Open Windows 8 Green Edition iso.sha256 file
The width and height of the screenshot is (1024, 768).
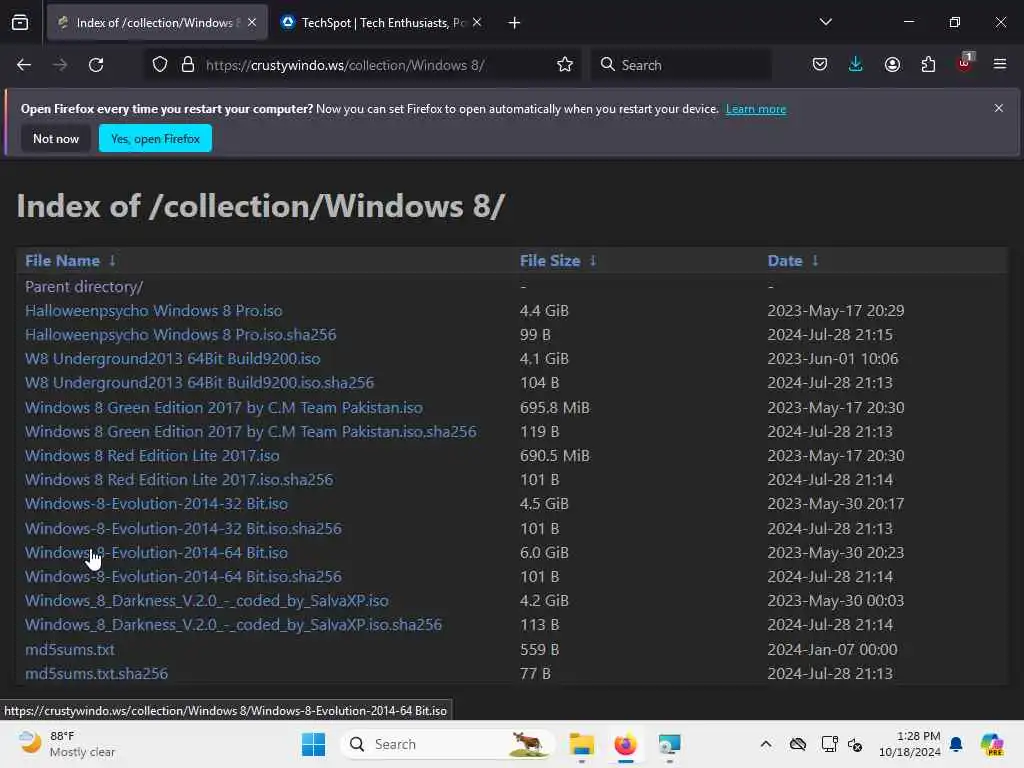tap(251, 432)
